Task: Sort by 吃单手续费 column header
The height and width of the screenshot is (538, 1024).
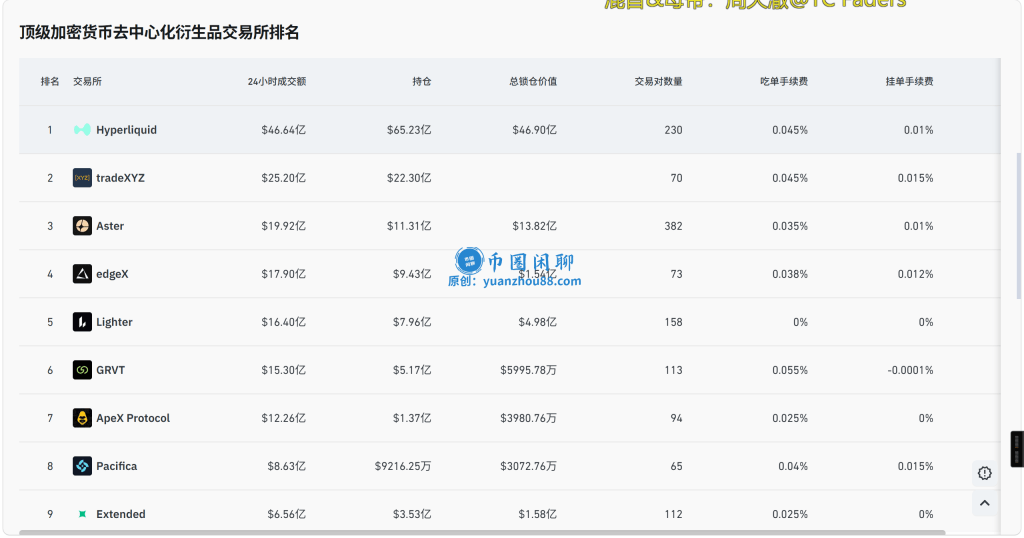Action: pos(784,82)
